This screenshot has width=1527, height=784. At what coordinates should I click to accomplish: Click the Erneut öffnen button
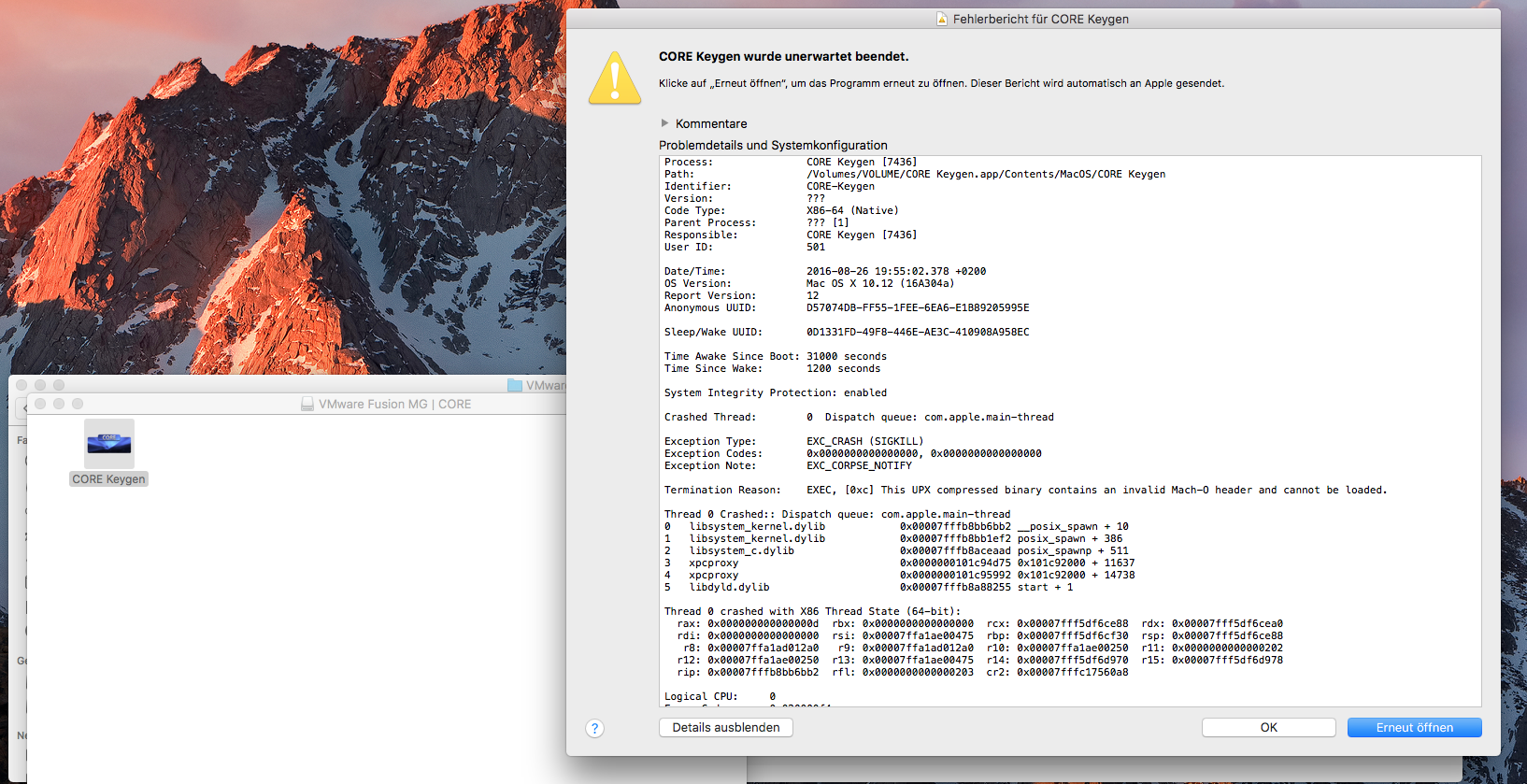(x=1414, y=727)
